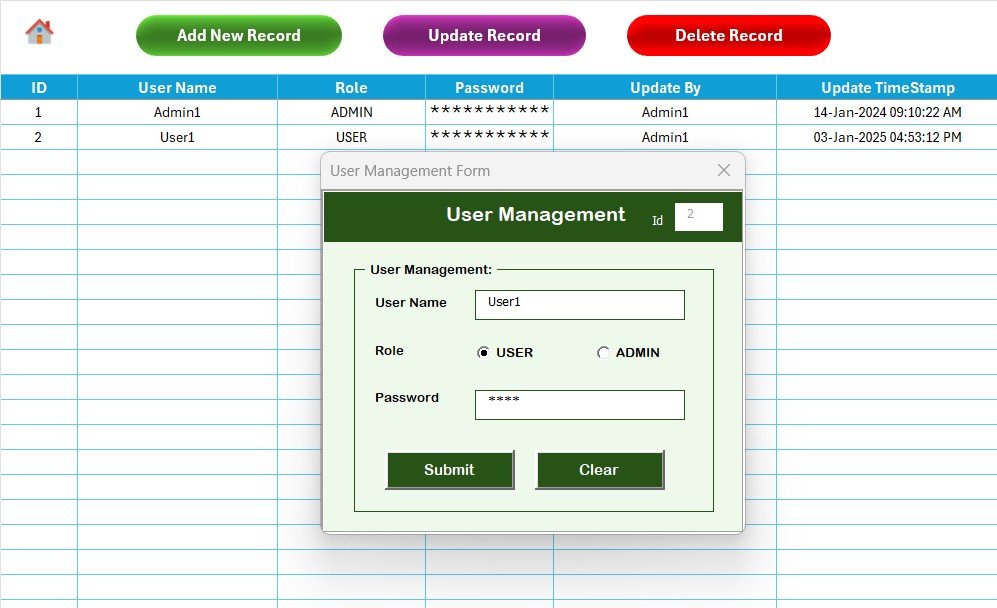Select the Password column header
The image size is (997, 608).
click(x=490, y=87)
